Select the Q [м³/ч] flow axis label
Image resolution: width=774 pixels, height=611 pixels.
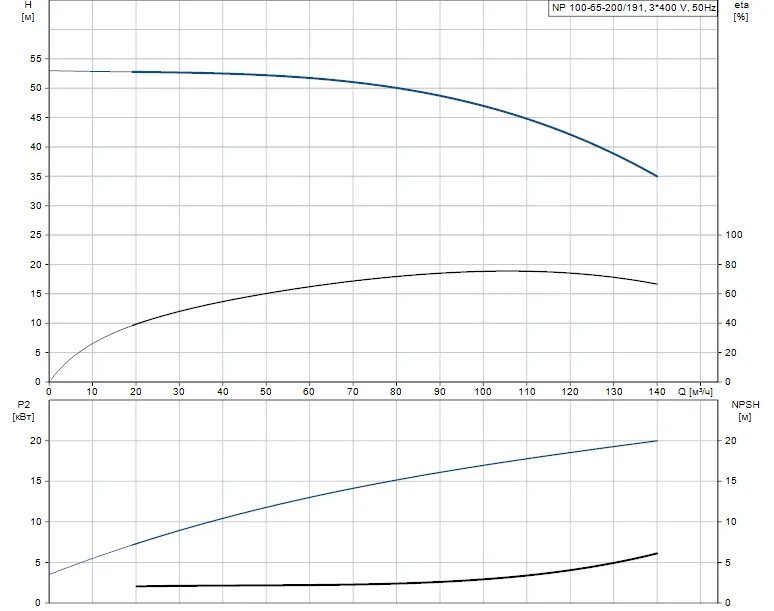[696, 391]
